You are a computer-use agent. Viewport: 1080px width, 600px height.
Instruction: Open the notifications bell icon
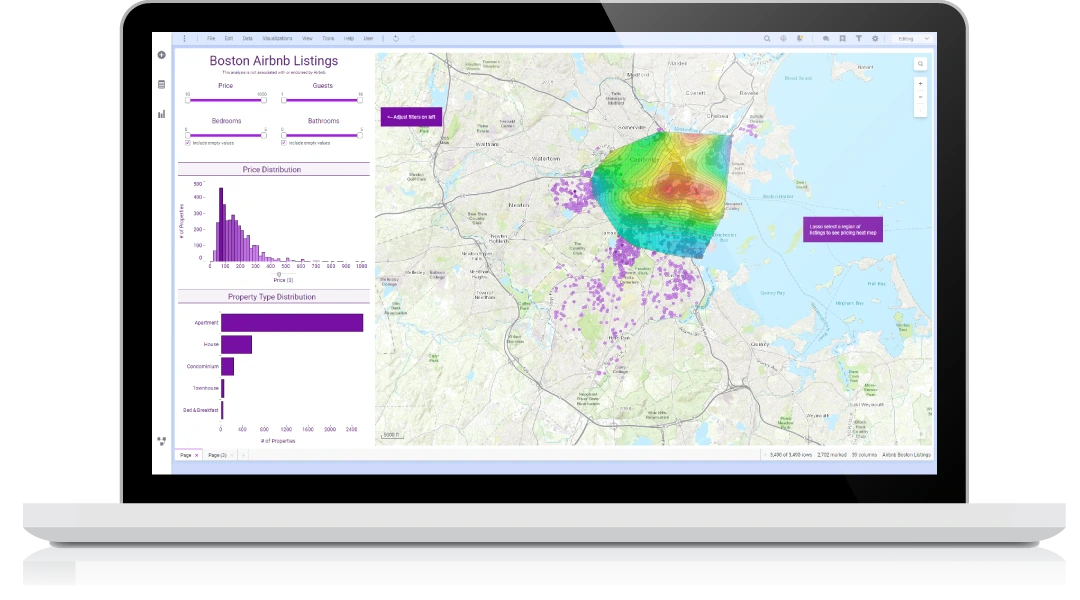[800, 39]
